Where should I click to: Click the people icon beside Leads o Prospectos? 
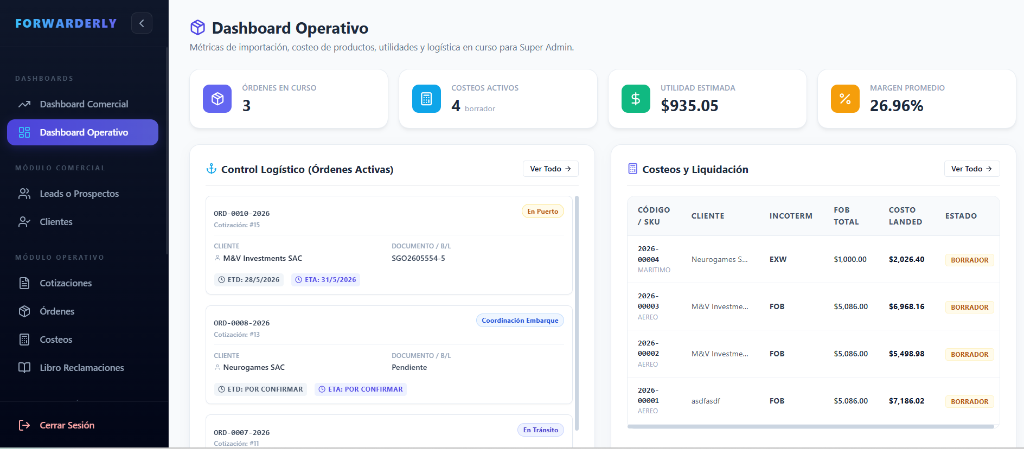(24, 194)
